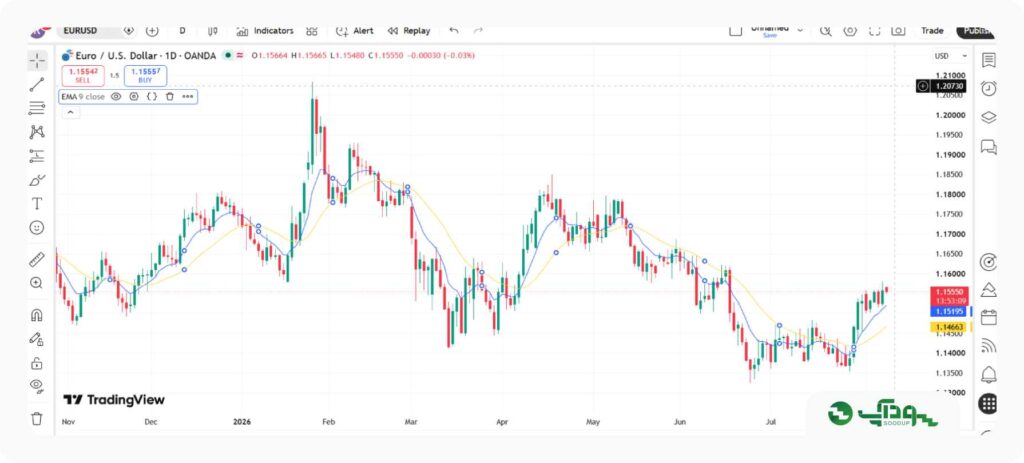Click the trash icon to remove drawings
Viewport: 1024px width, 463px height.
tap(37, 419)
